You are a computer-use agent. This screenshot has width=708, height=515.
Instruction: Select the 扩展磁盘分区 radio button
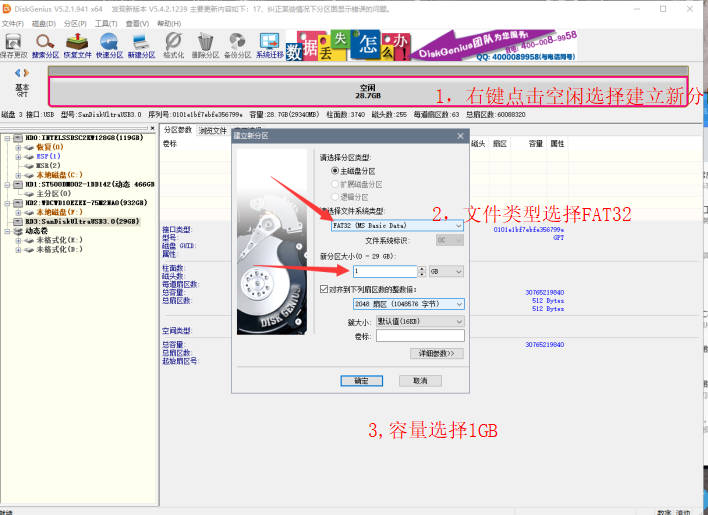[x=335, y=184]
